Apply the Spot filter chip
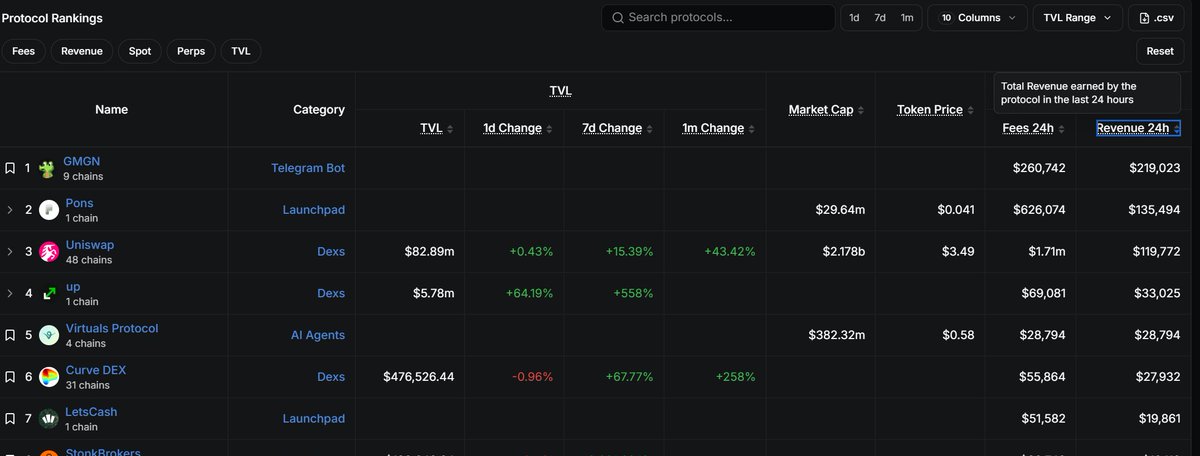 click(140, 51)
